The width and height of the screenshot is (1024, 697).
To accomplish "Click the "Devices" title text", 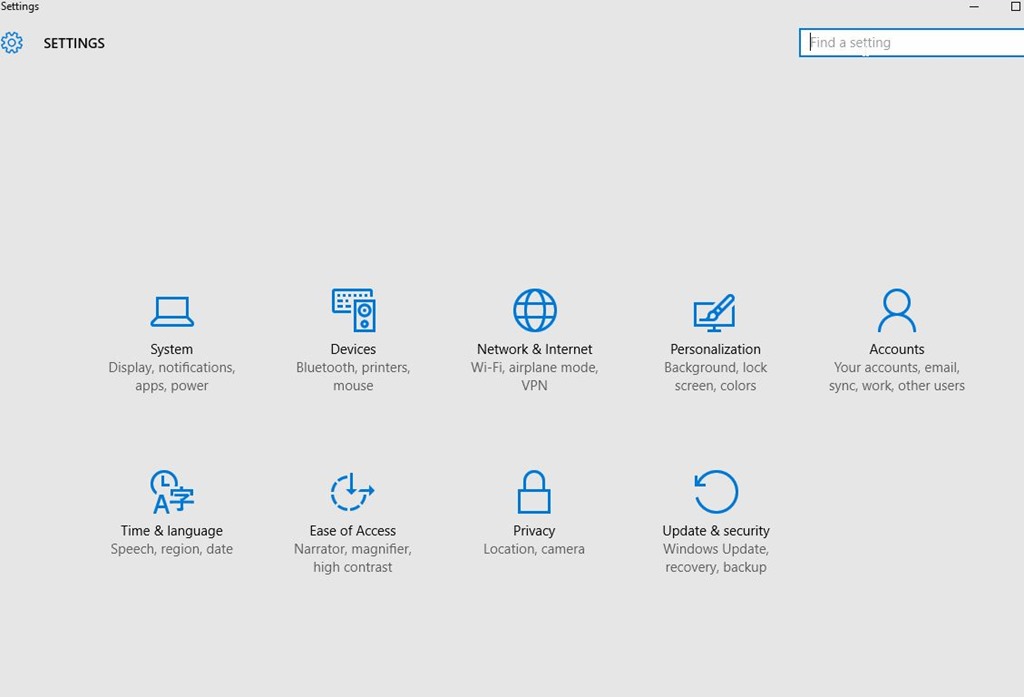I will coord(353,349).
